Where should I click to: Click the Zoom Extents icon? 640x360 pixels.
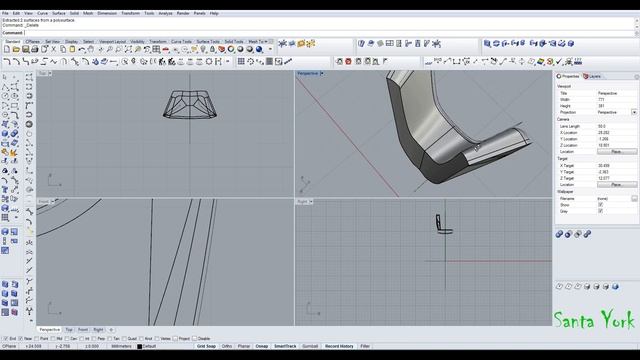128,49
